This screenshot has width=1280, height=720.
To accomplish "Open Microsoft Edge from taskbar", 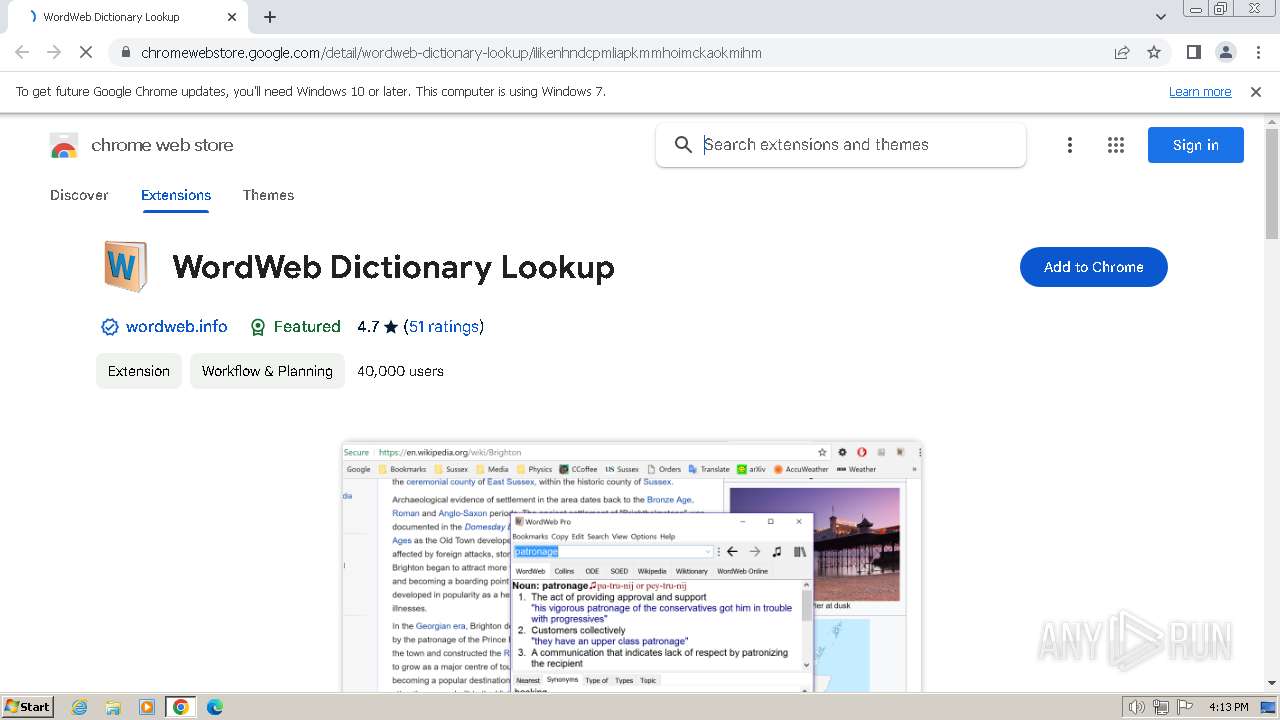I will coord(215,707).
